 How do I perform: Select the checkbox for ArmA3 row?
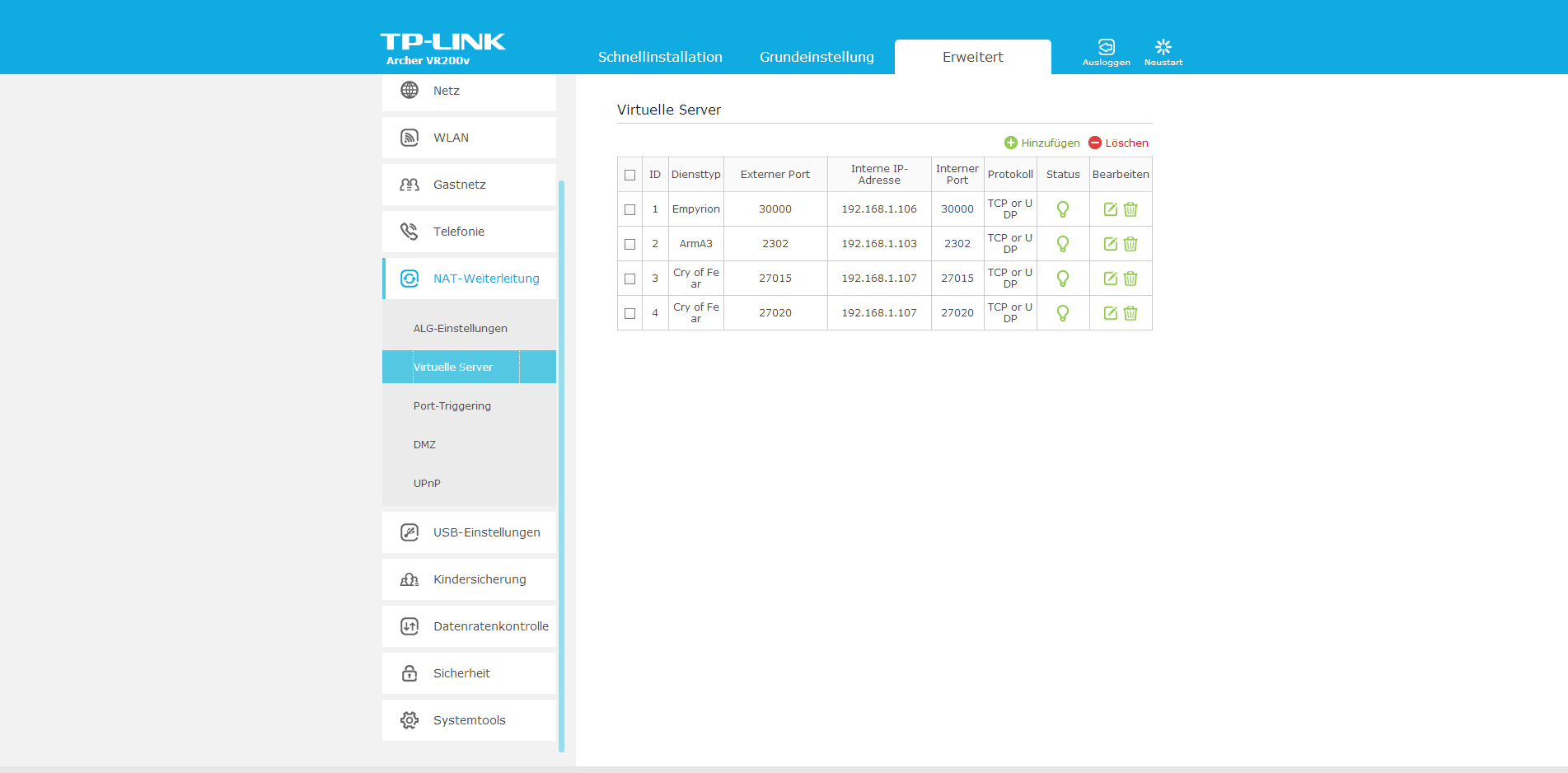(x=630, y=244)
